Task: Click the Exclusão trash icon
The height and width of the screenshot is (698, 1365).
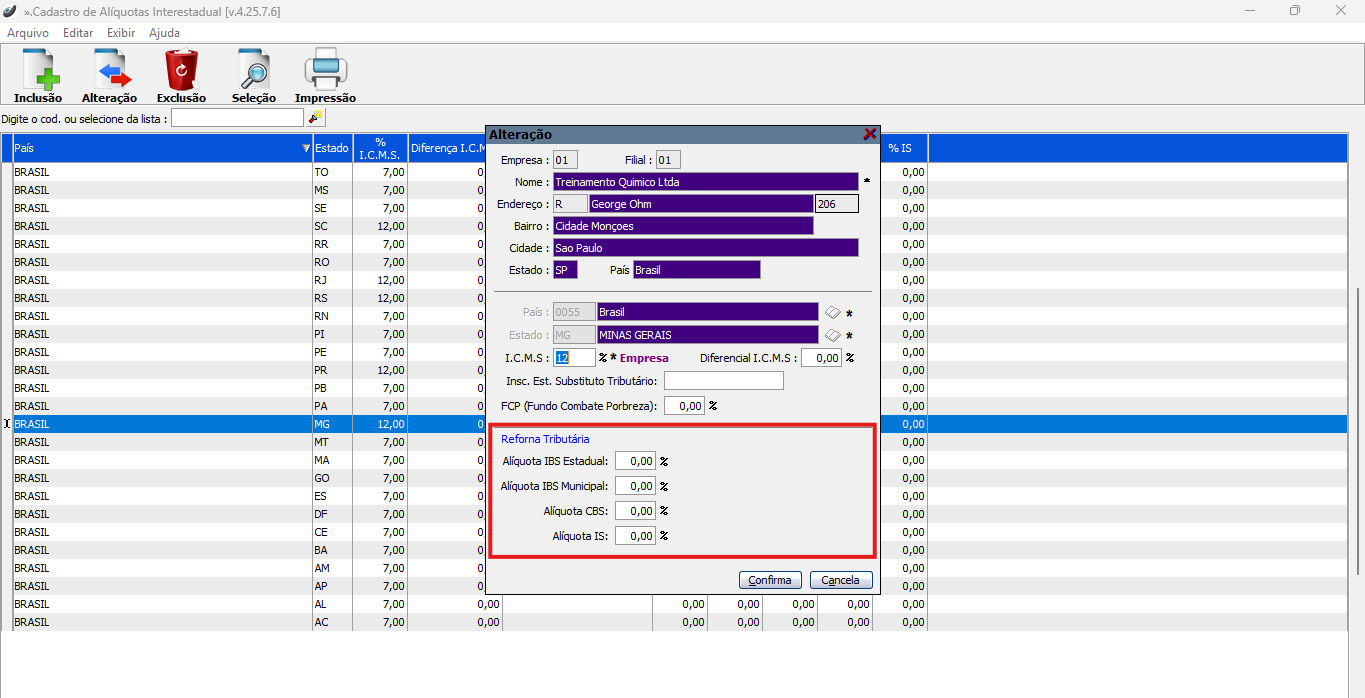Action: [x=181, y=71]
